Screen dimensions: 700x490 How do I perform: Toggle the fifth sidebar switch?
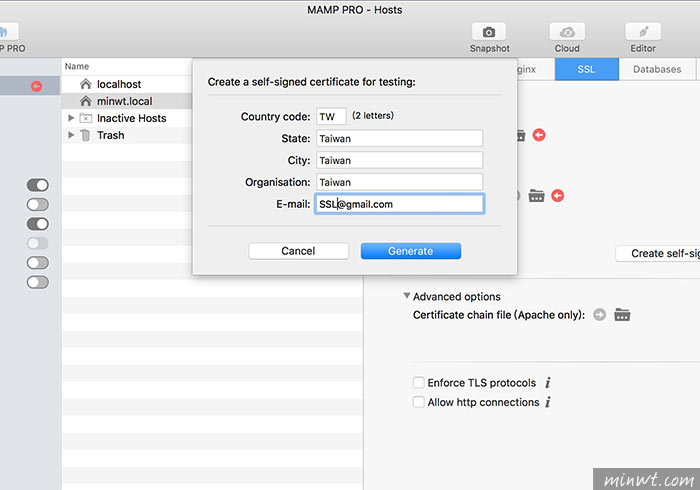coord(38,262)
